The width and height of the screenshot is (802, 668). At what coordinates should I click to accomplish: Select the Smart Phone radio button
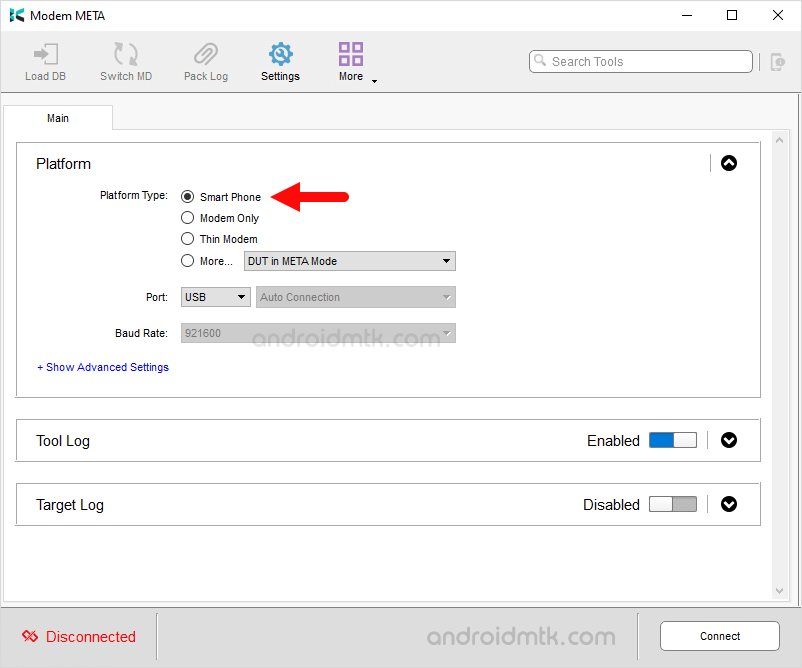pos(187,197)
